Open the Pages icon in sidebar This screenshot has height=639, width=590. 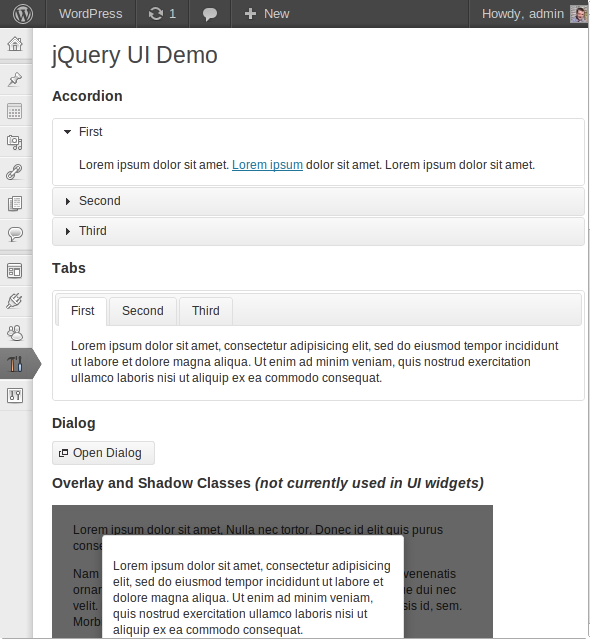15,203
